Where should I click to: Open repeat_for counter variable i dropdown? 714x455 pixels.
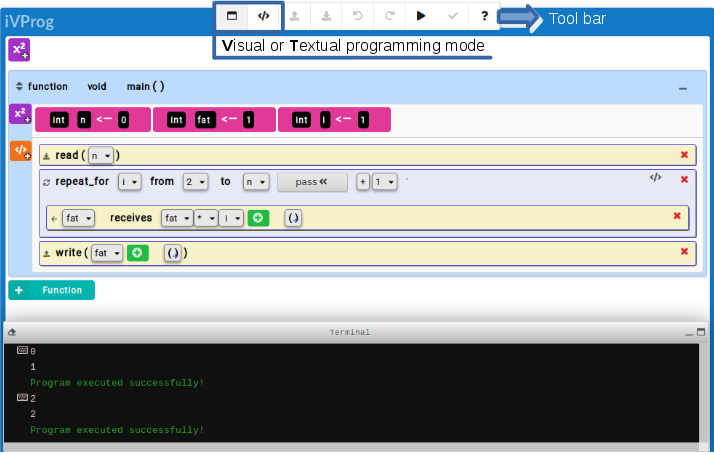[x=129, y=182]
